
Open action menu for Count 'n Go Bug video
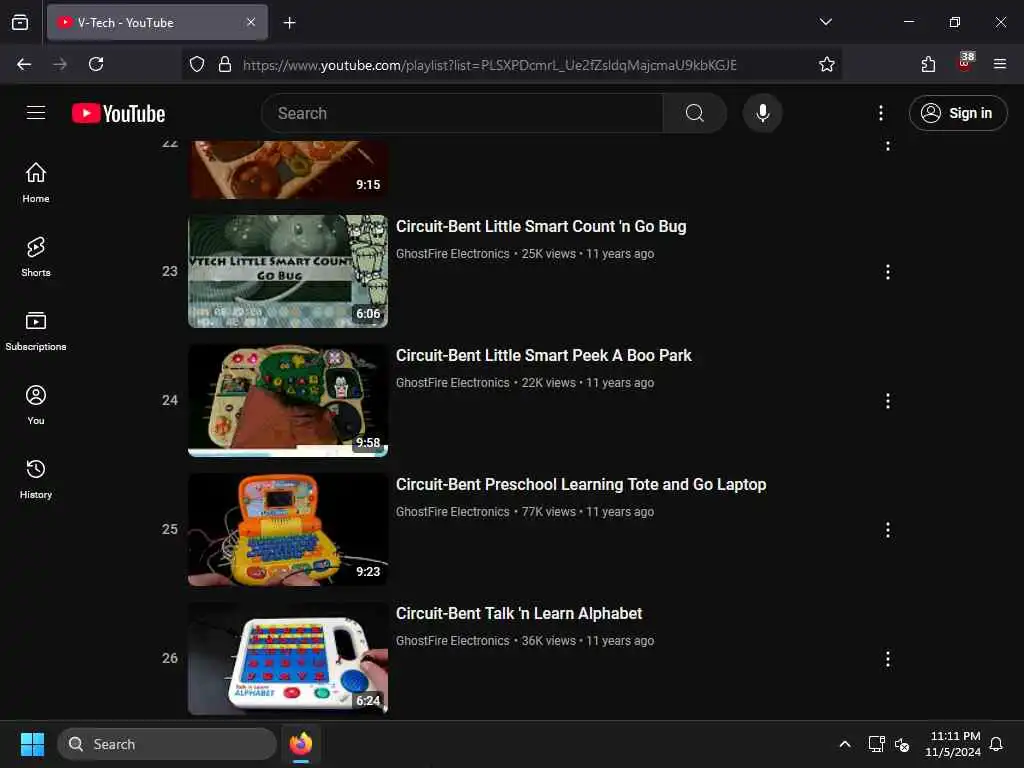[x=888, y=272]
